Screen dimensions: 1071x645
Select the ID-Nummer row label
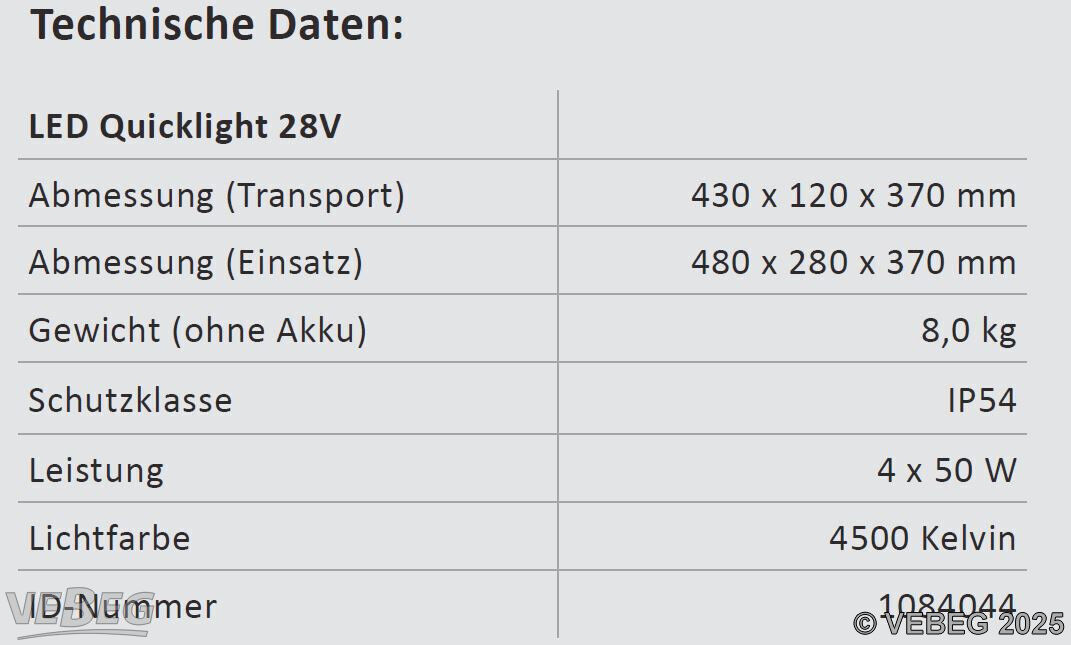[123, 606]
